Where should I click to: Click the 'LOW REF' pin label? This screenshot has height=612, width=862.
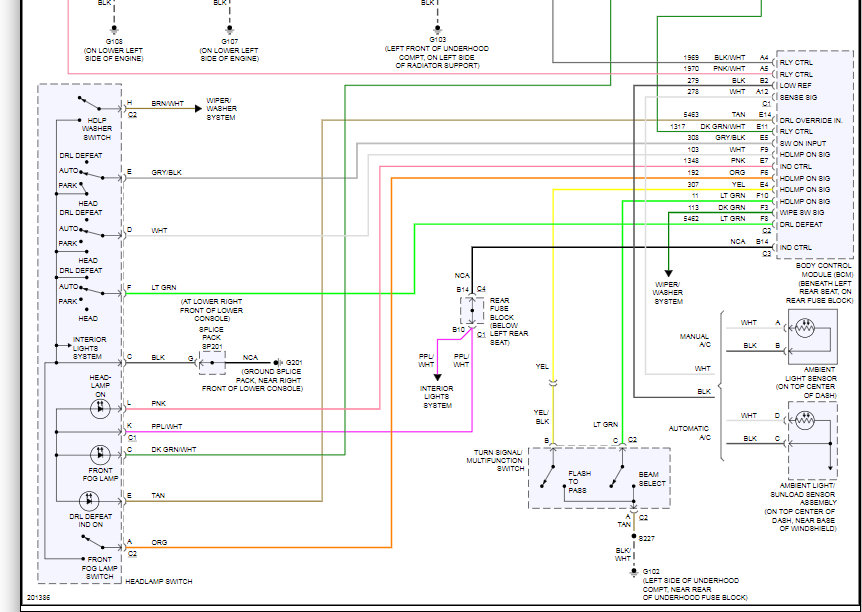(x=795, y=86)
